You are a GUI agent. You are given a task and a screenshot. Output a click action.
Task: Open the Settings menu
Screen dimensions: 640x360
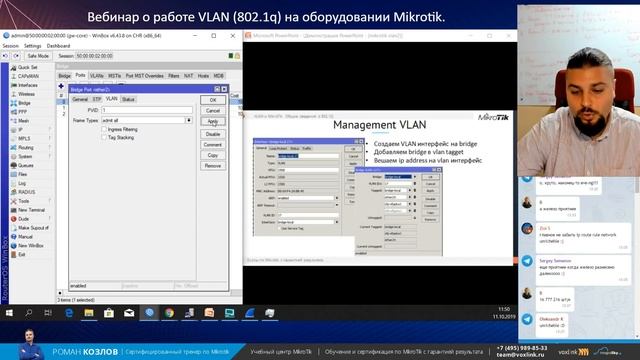(33, 46)
